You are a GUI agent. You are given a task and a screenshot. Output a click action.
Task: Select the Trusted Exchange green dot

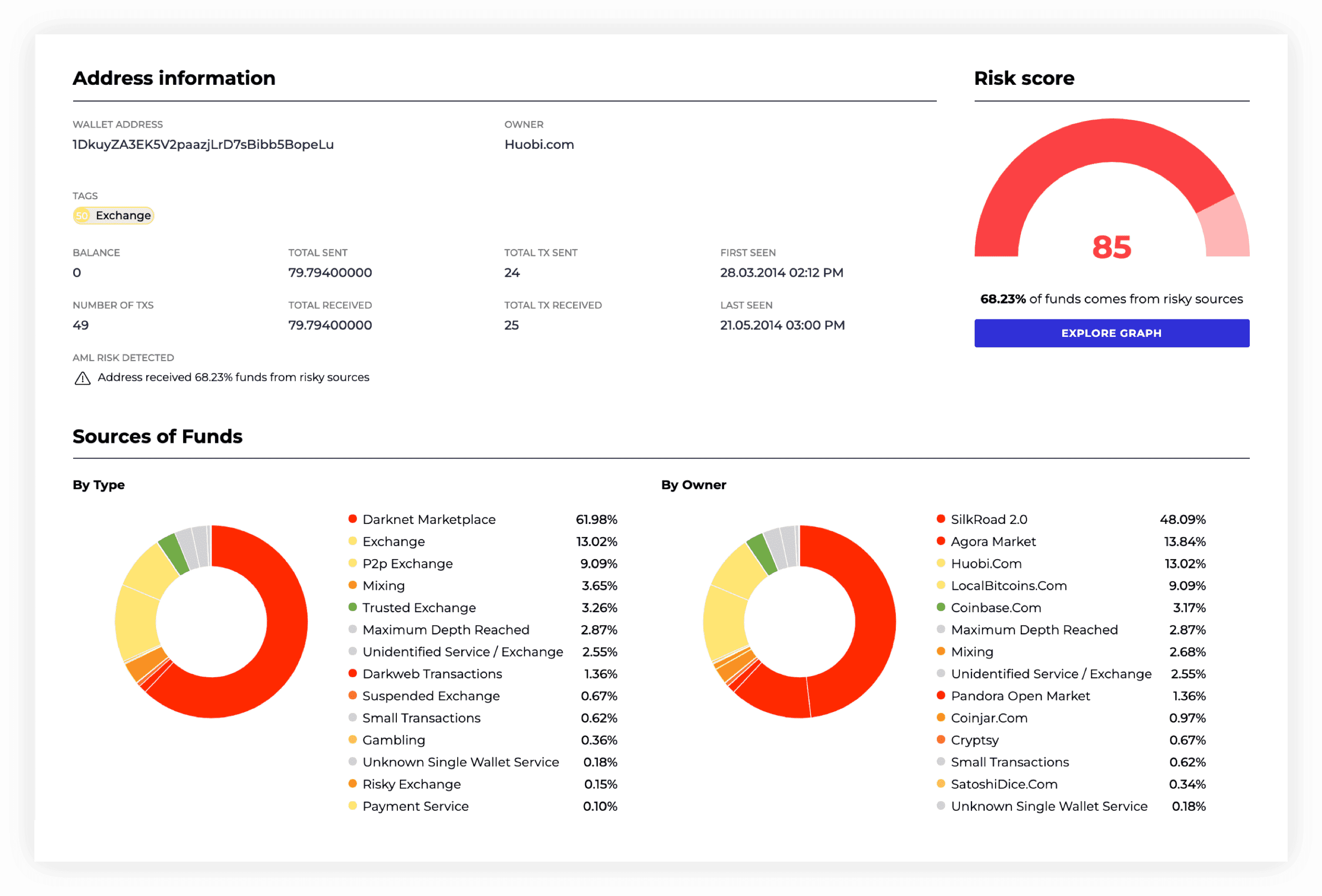pyautogui.click(x=352, y=607)
